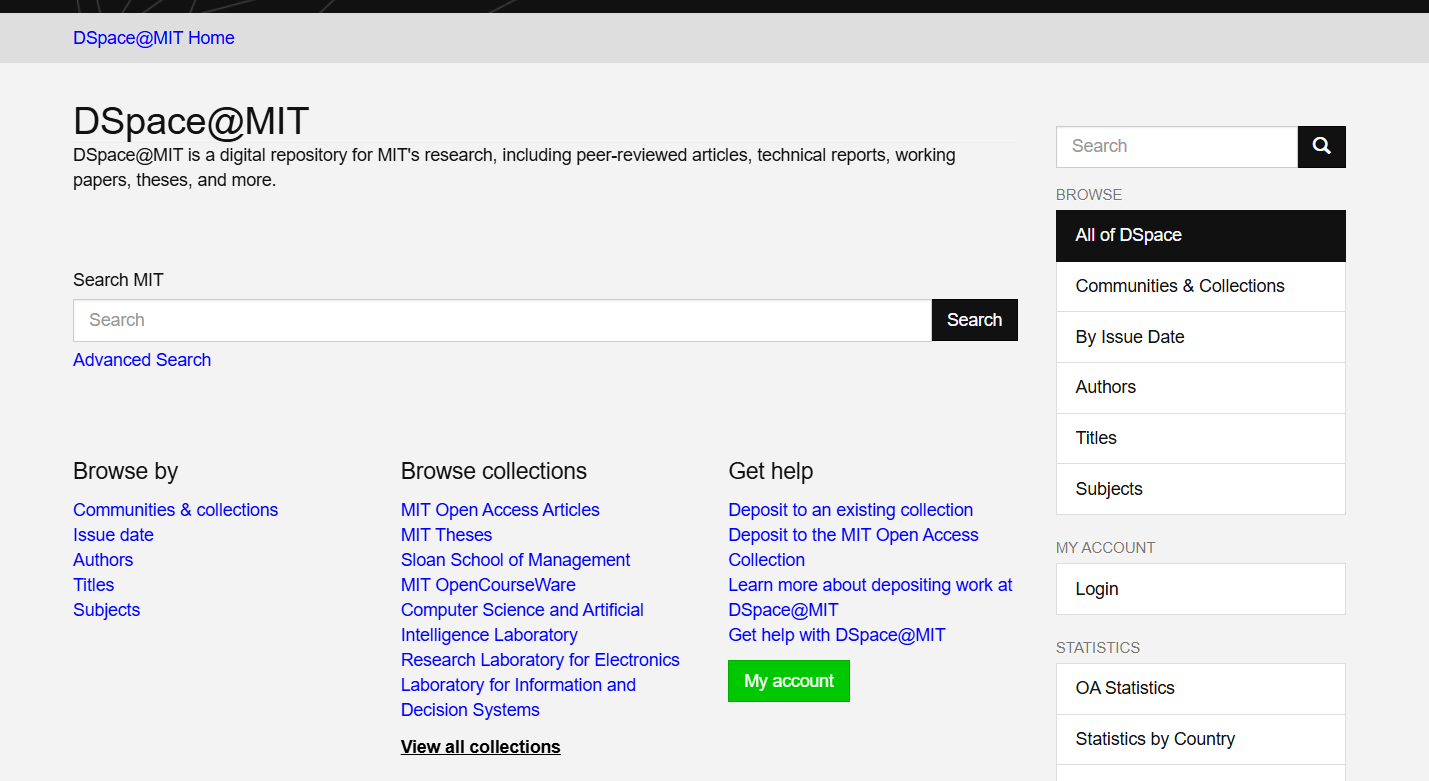Open the DSpace@MIT Home link
Screen dimensions: 1429x781
(153, 37)
